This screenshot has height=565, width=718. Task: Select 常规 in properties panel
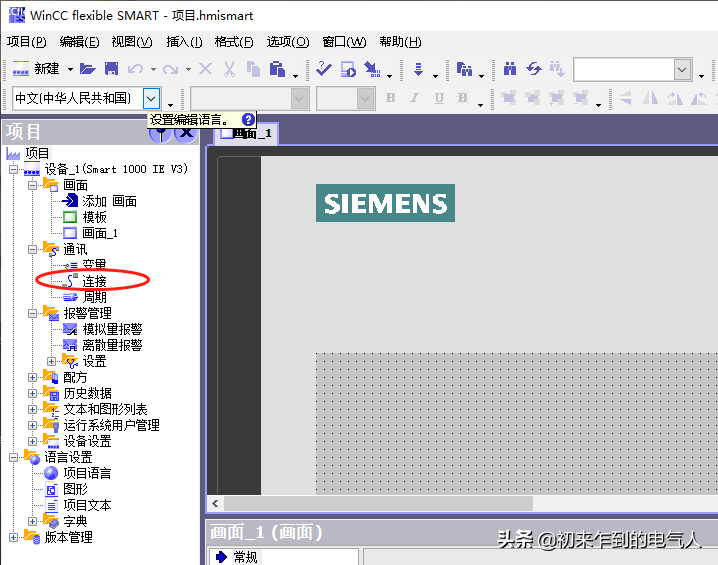(245, 557)
